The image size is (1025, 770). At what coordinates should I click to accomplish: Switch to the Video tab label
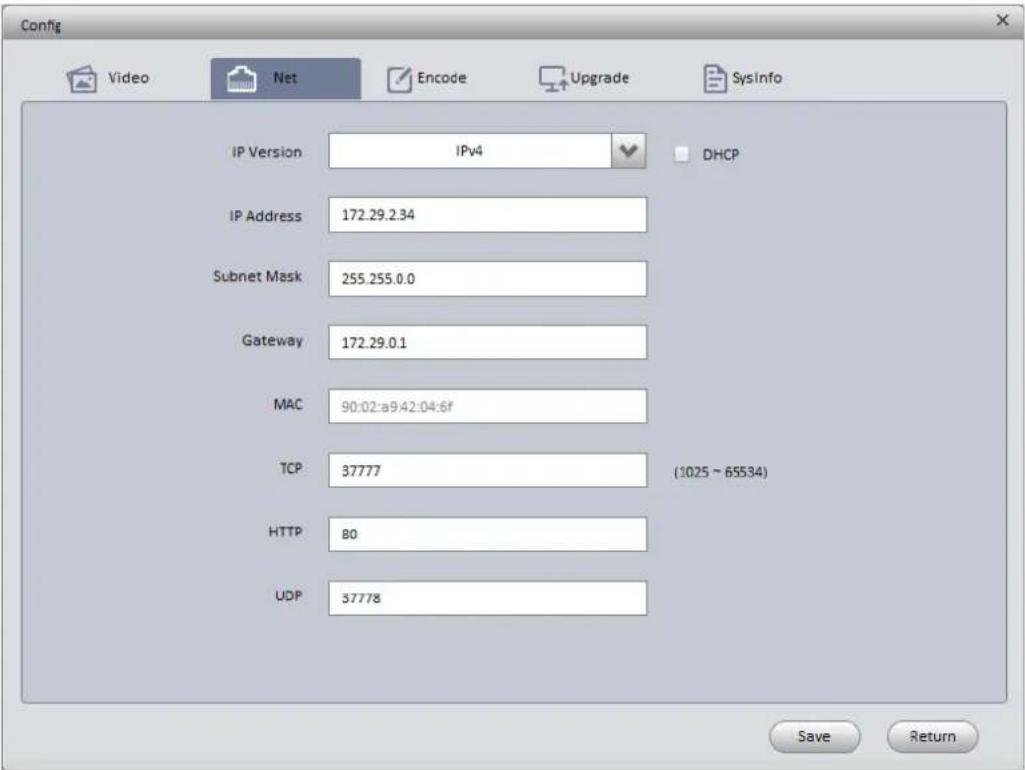click(x=129, y=78)
